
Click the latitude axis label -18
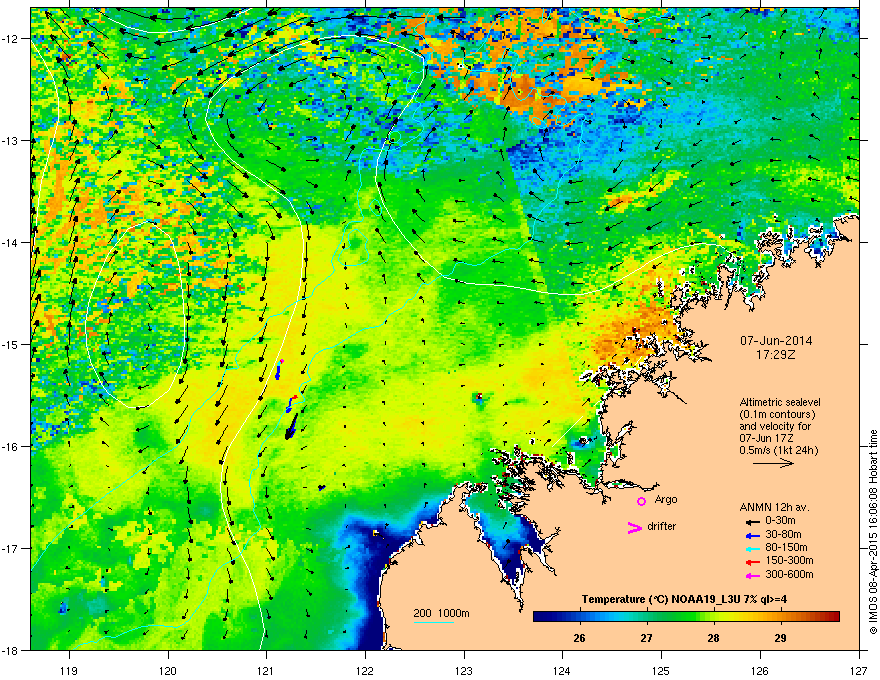pos(10,650)
